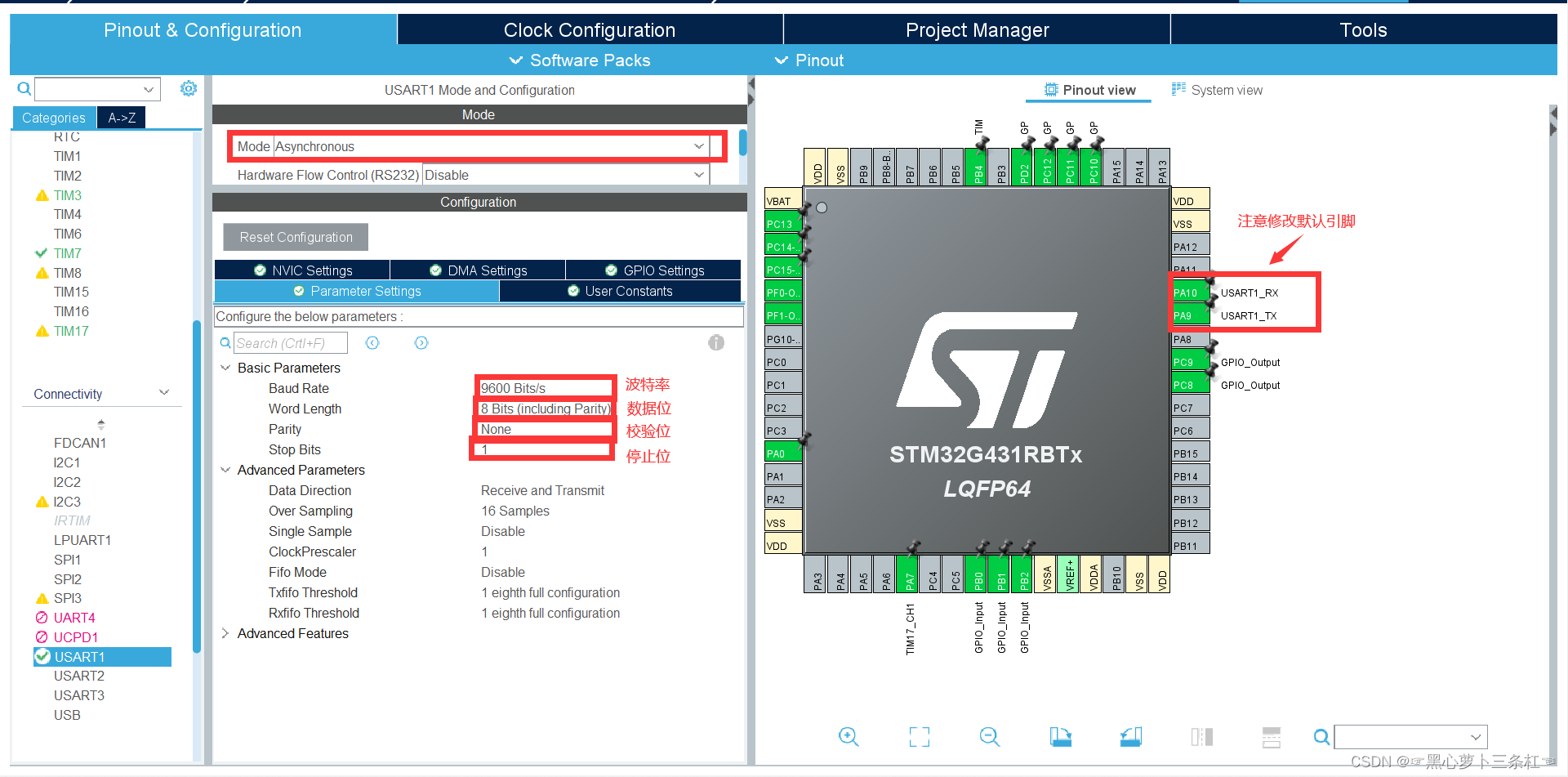Select USART2 in the peripheral list
The image size is (1568, 777).
coord(79,676)
